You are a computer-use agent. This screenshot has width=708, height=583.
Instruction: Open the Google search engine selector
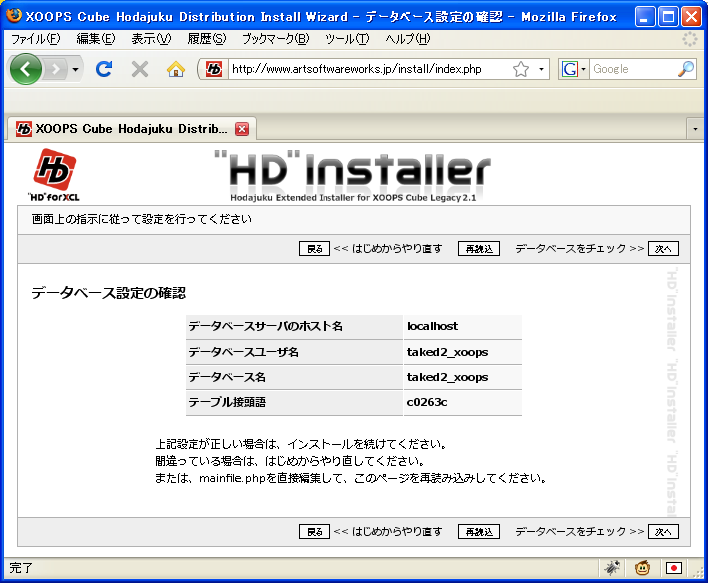click(573, 69)
